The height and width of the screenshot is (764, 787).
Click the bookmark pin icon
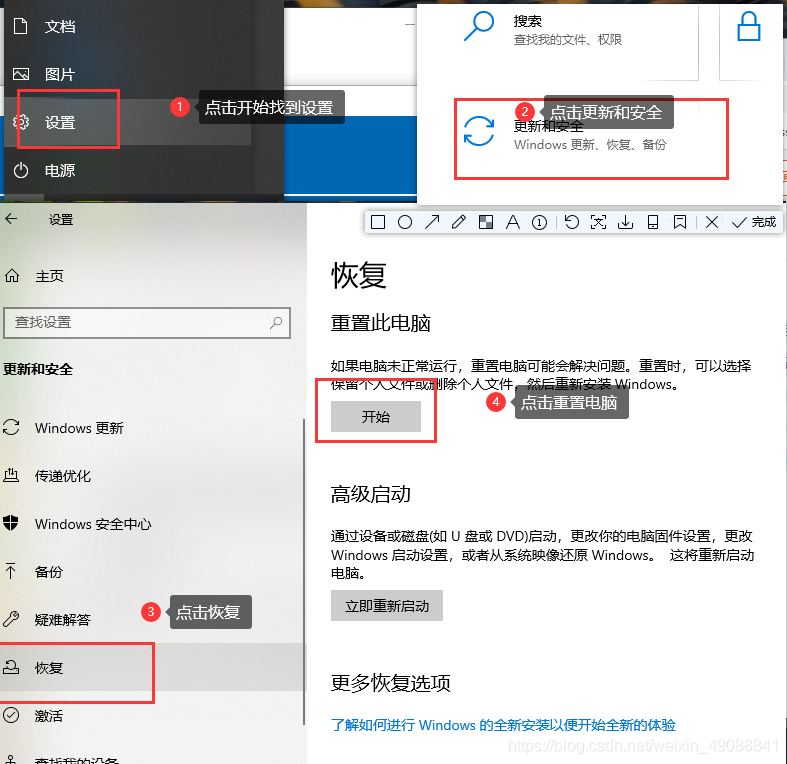tap(680, 222)
